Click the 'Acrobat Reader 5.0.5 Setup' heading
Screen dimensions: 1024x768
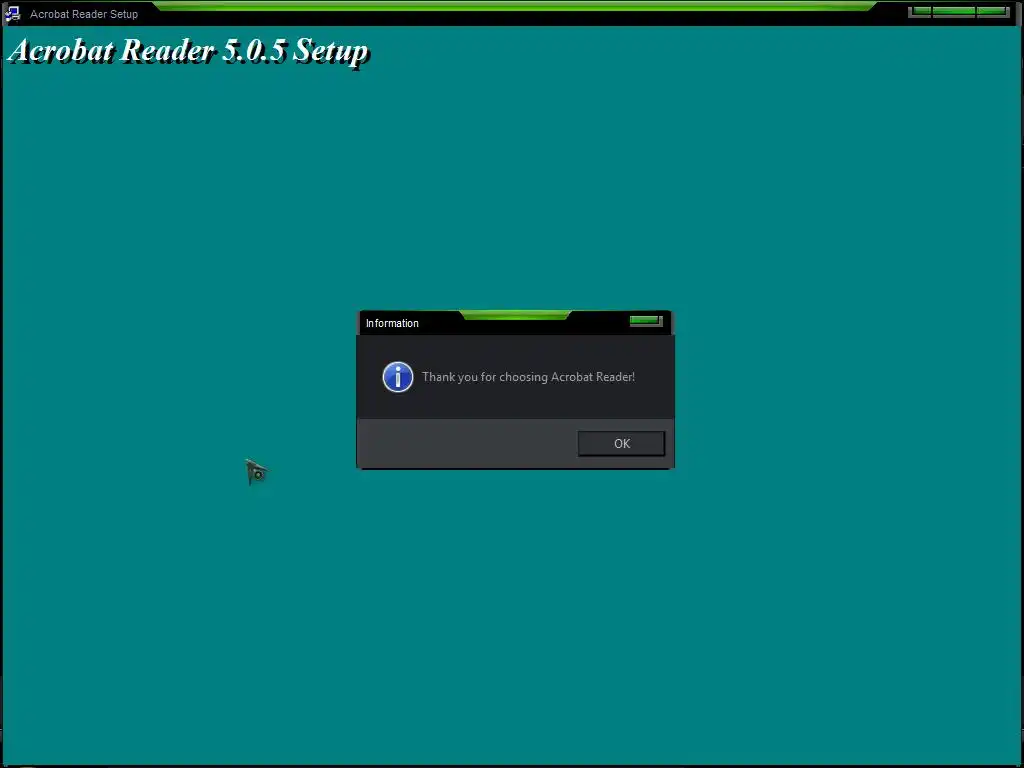click(x=189, y=51)
